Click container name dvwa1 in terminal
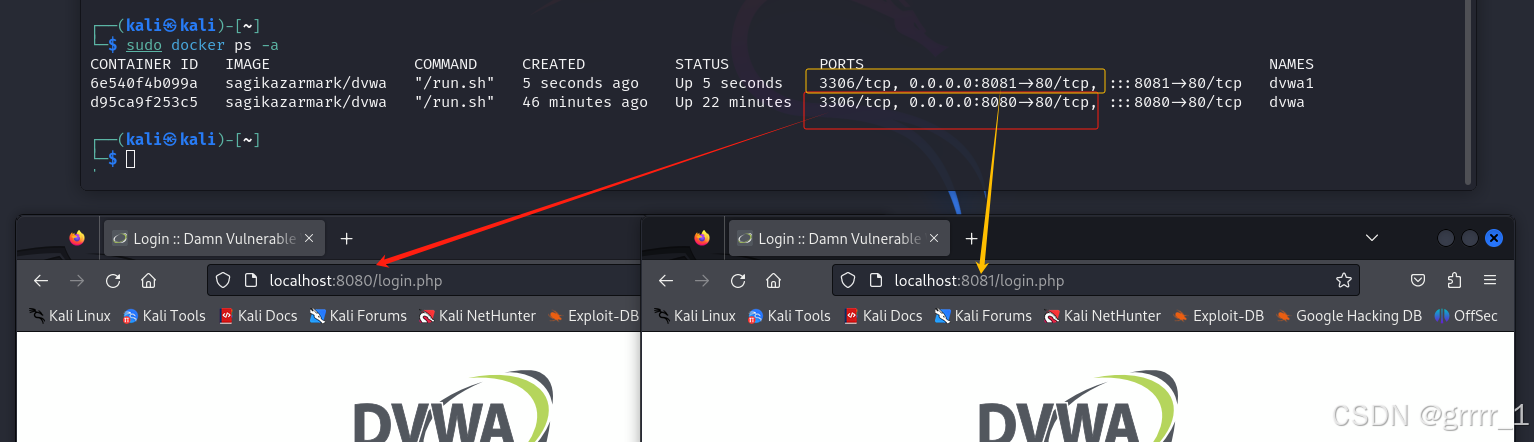 tap(1291, 83)
